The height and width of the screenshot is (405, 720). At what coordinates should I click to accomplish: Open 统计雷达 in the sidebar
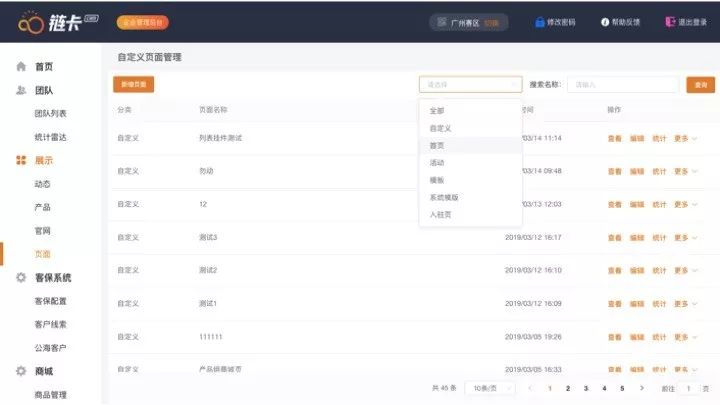[x=50, y=137]
